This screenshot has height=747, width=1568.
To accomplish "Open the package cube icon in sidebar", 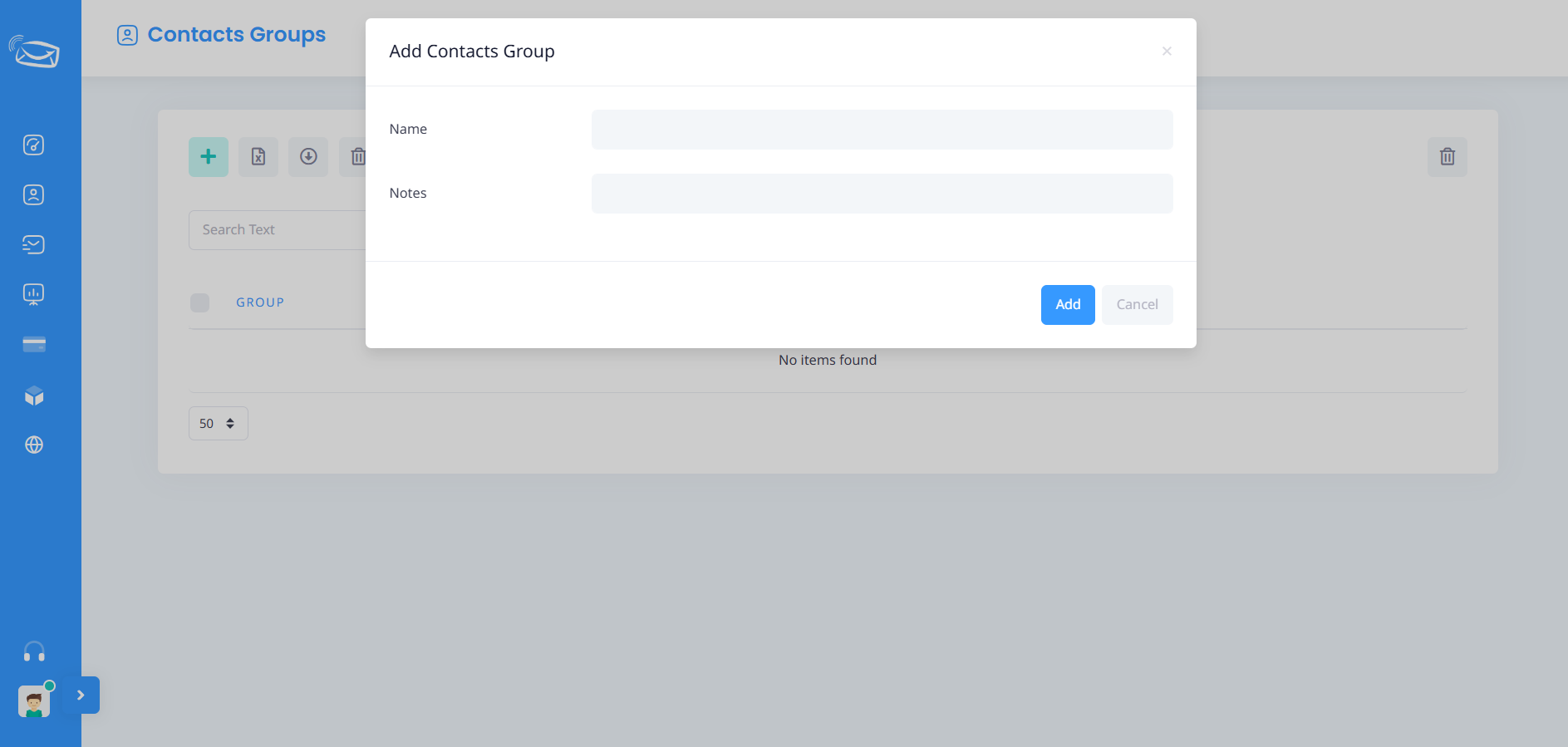I will (34, 396).
